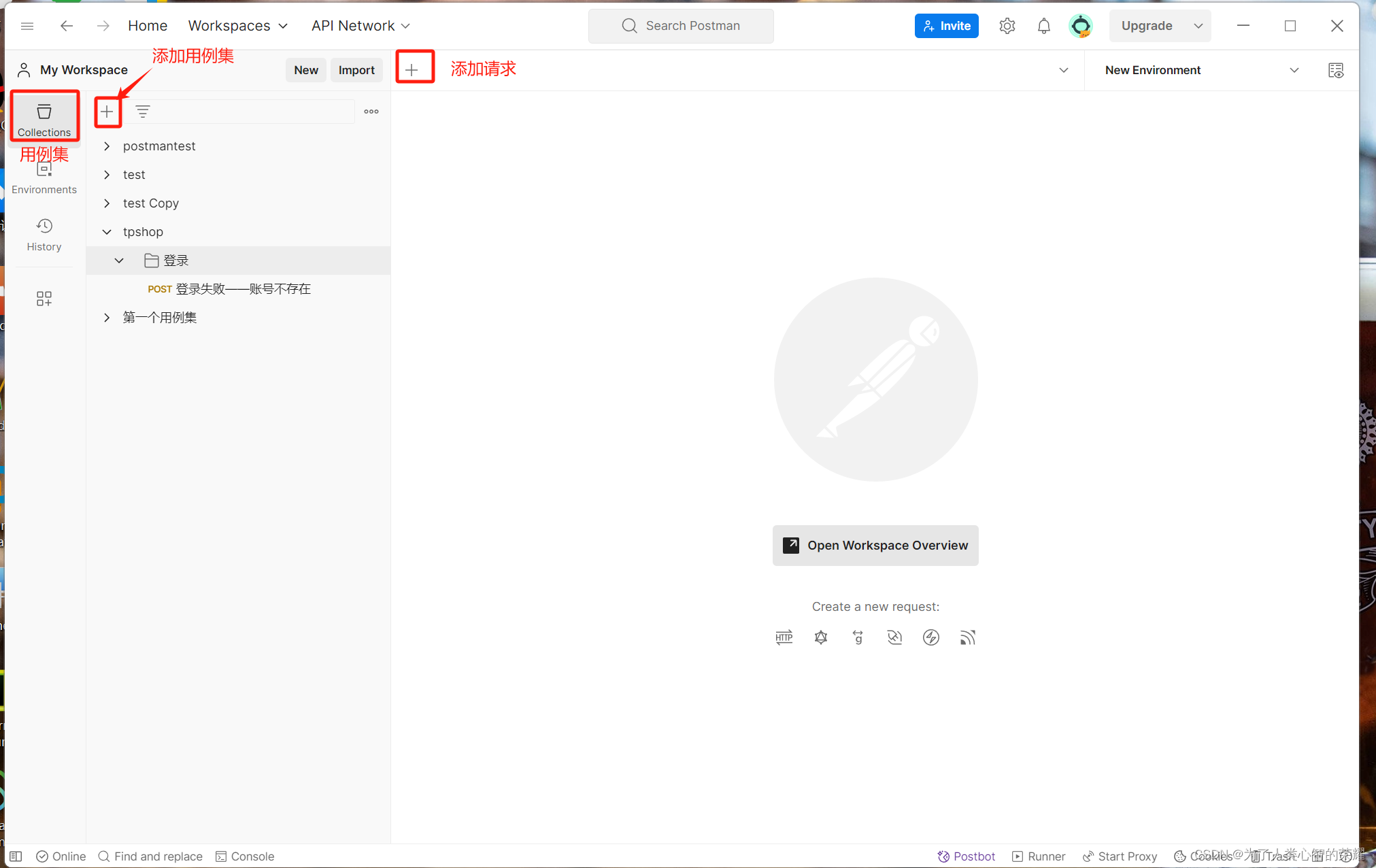Expand the tpshop collection tree

[108, 231]
